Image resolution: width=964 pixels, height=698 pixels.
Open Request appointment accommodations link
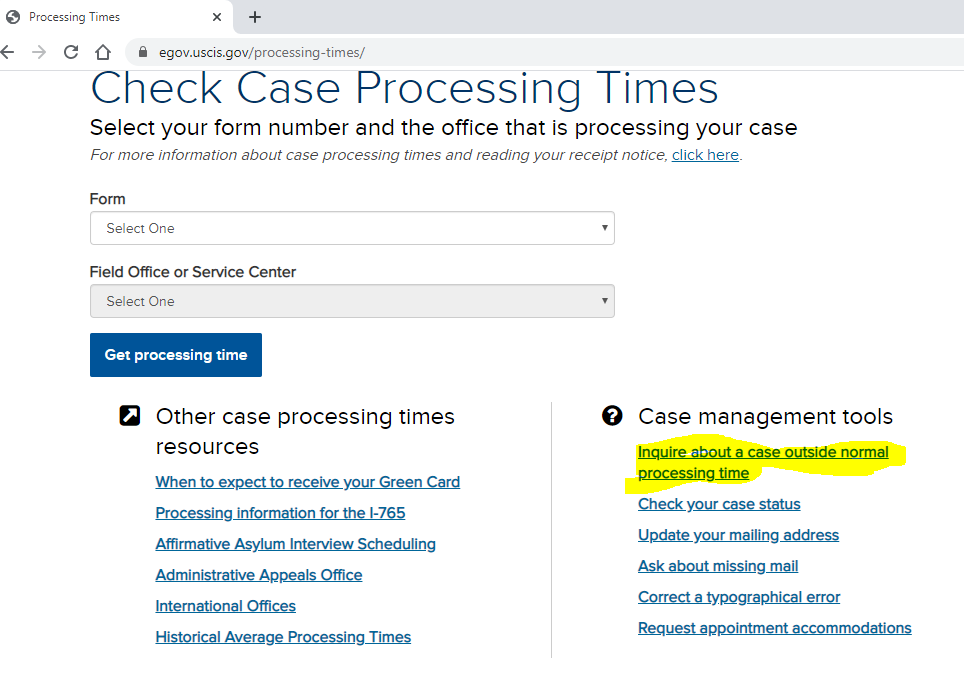(775, 628)
